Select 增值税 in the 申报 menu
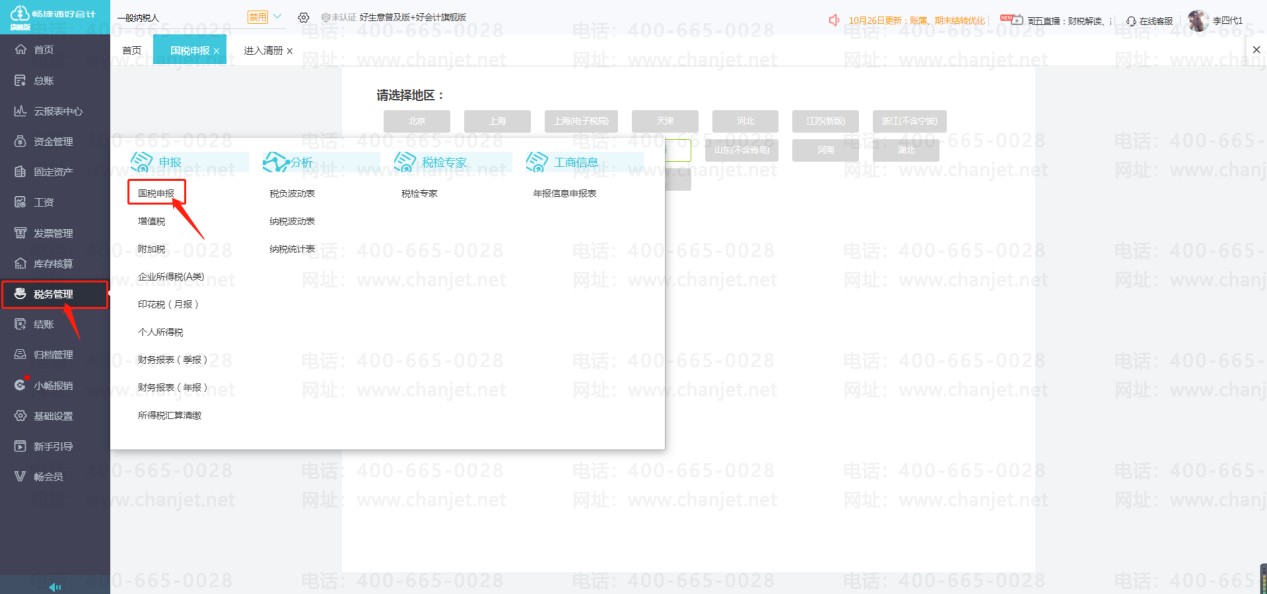1267x594 pixels. point(151,221)
